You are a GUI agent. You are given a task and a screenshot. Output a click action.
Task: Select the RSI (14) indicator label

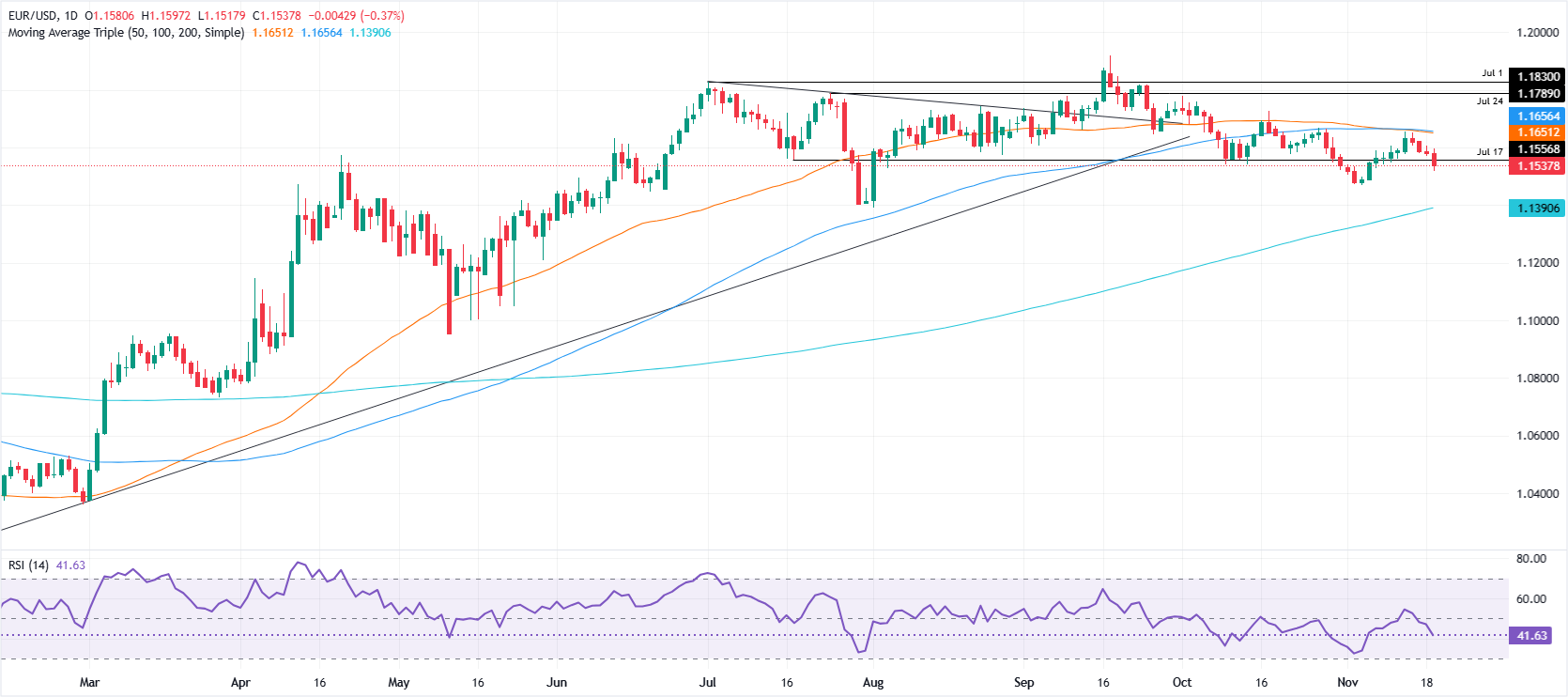[x=28, y=565]
